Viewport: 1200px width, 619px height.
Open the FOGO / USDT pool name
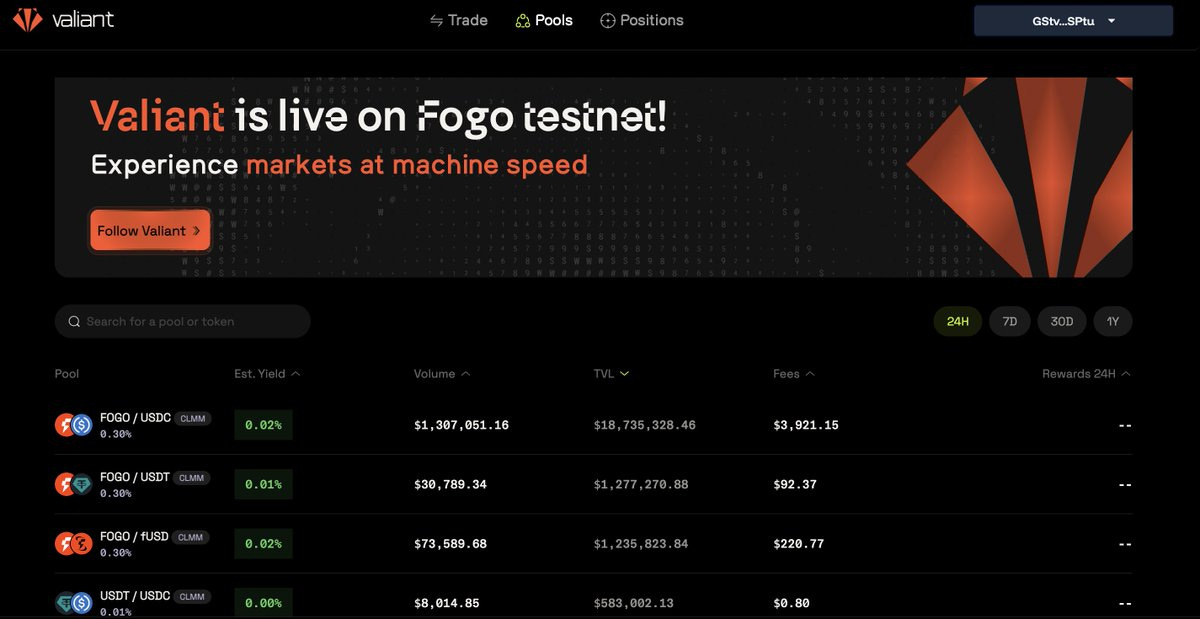(x=135, y=477)
